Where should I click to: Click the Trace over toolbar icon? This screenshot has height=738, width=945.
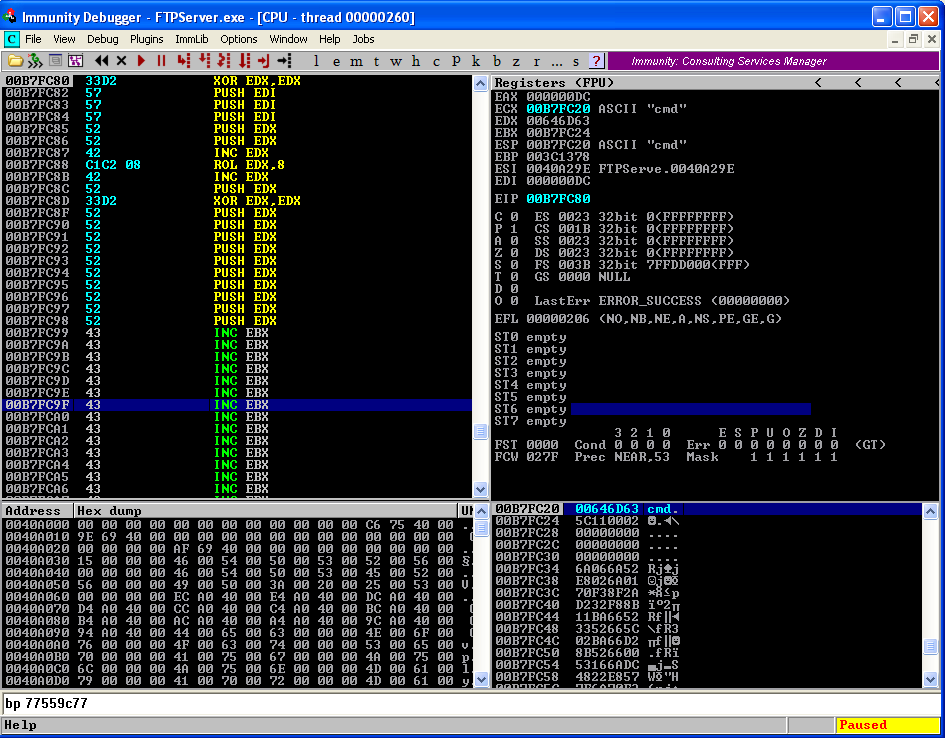(x=244, y=61)
